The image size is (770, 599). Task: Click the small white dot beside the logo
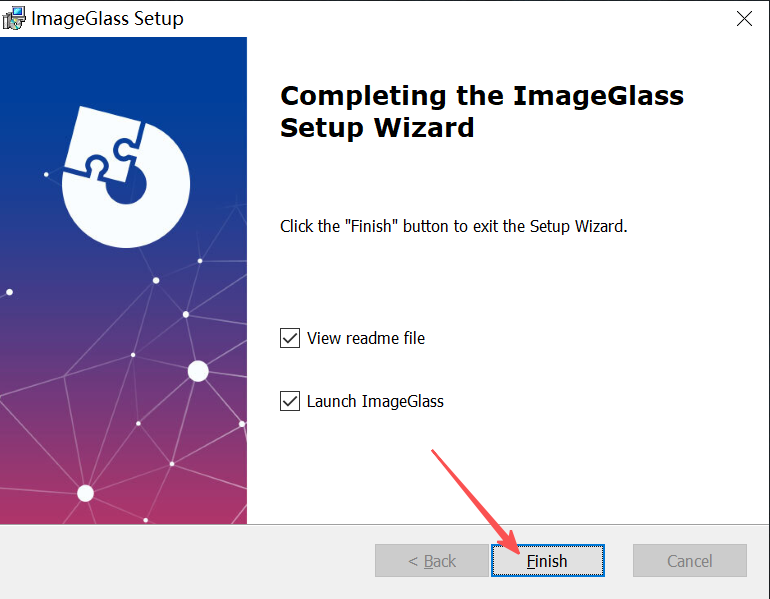(x=46, y=174)
